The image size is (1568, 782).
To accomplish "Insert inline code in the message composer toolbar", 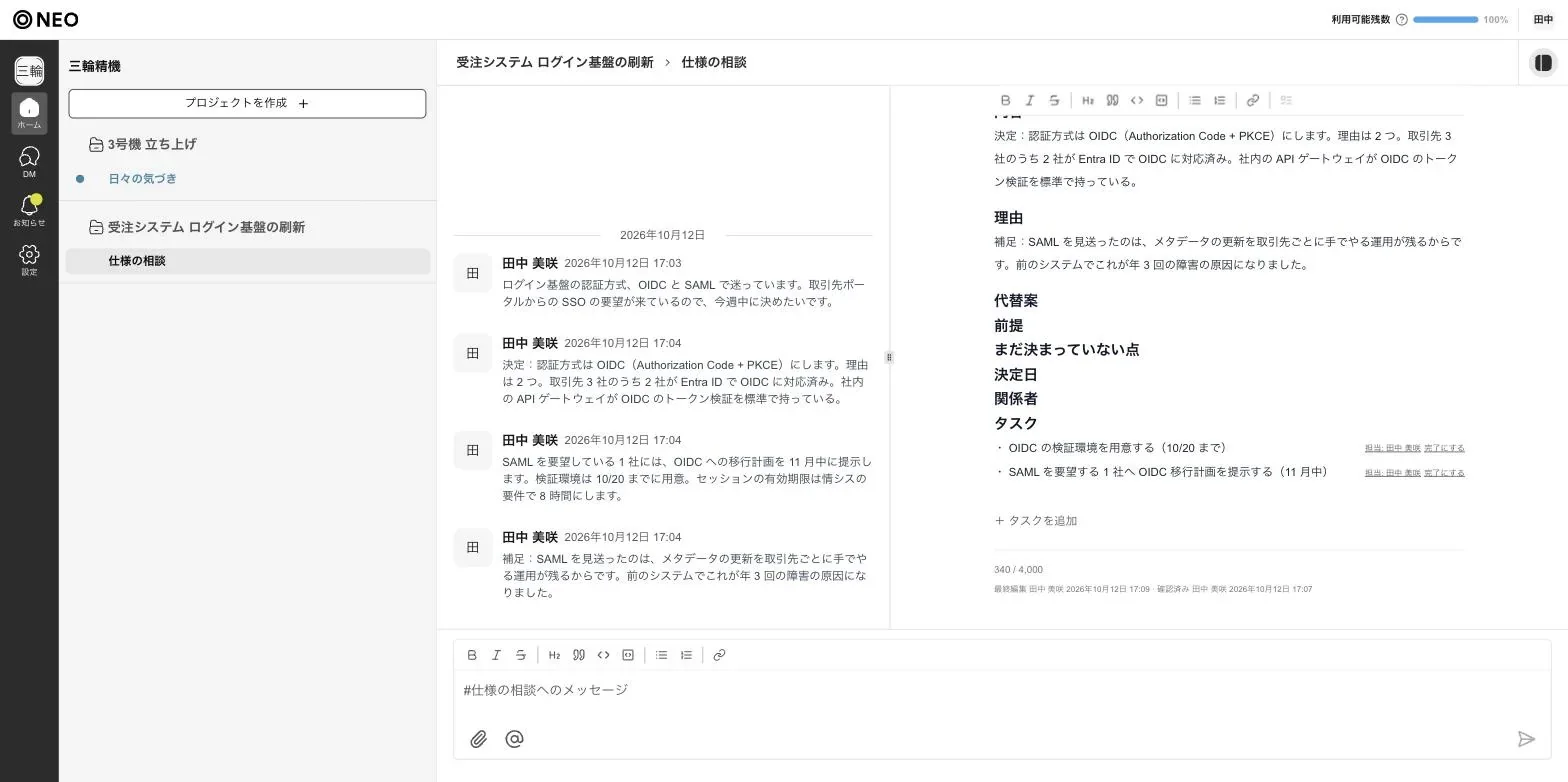I will [603, 655].
